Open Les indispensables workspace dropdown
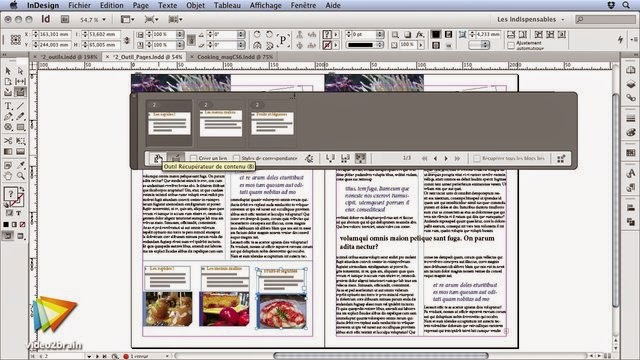Viewport: 640px width, 360px height. pos(531,19)
